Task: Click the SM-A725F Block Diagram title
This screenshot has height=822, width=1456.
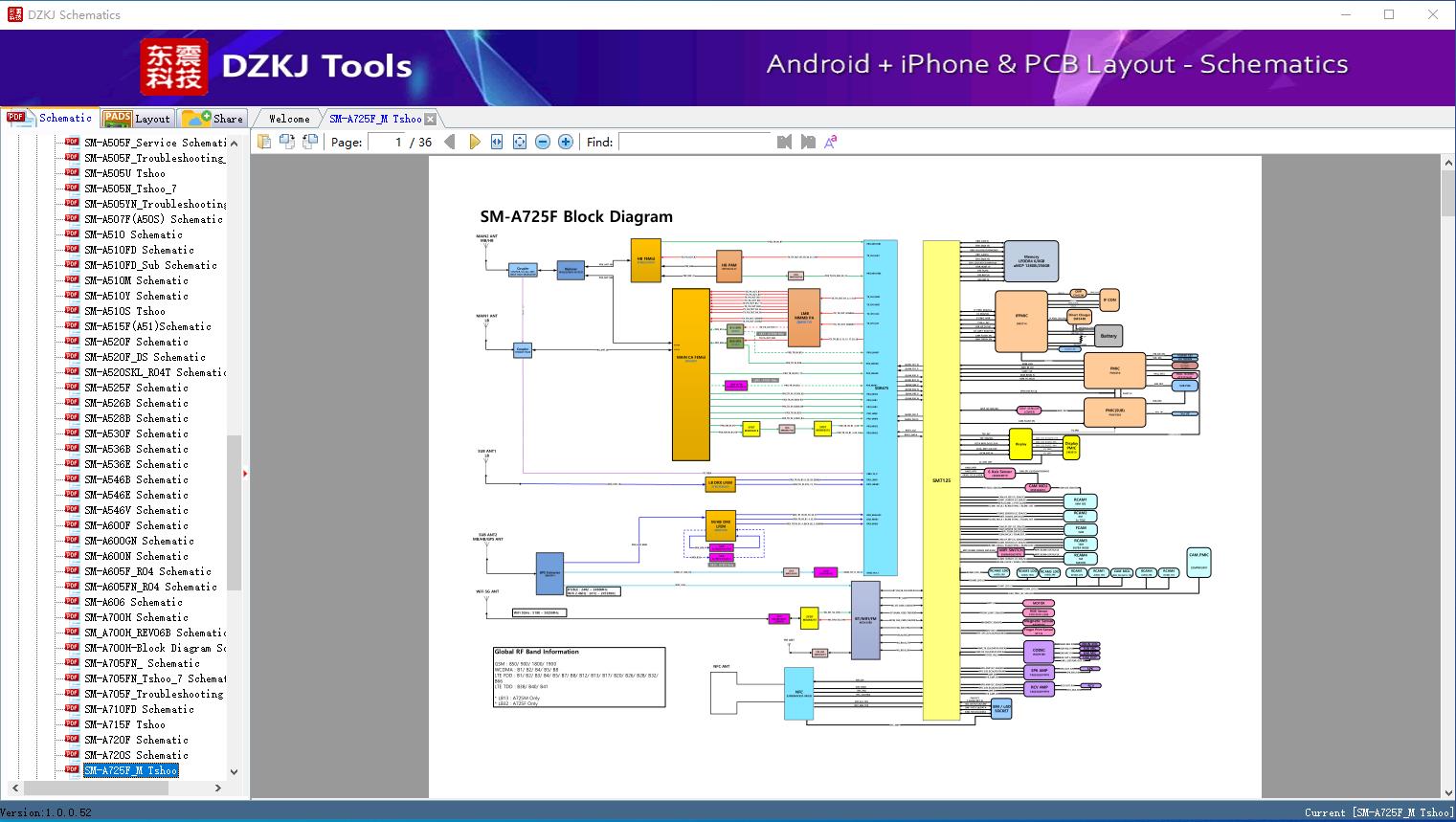Action: pyautogui.click(x=576, y=216)
